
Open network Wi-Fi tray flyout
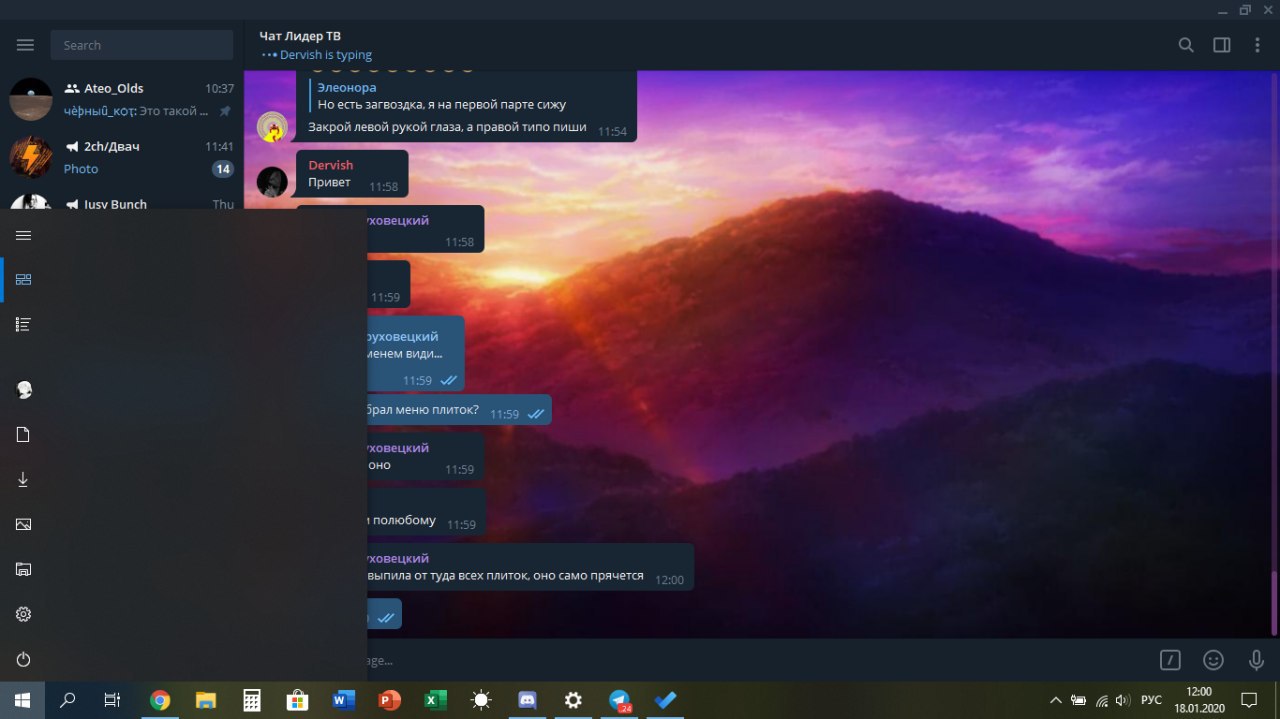(x=1101, y=700)
